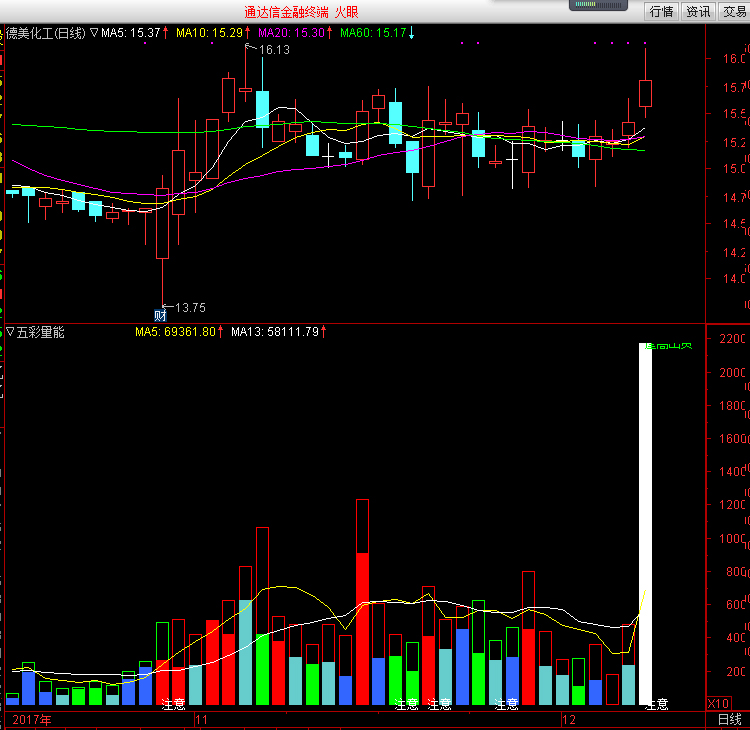Open the 交易 trading button
750x730 pixels.
(x=734, y=11)
